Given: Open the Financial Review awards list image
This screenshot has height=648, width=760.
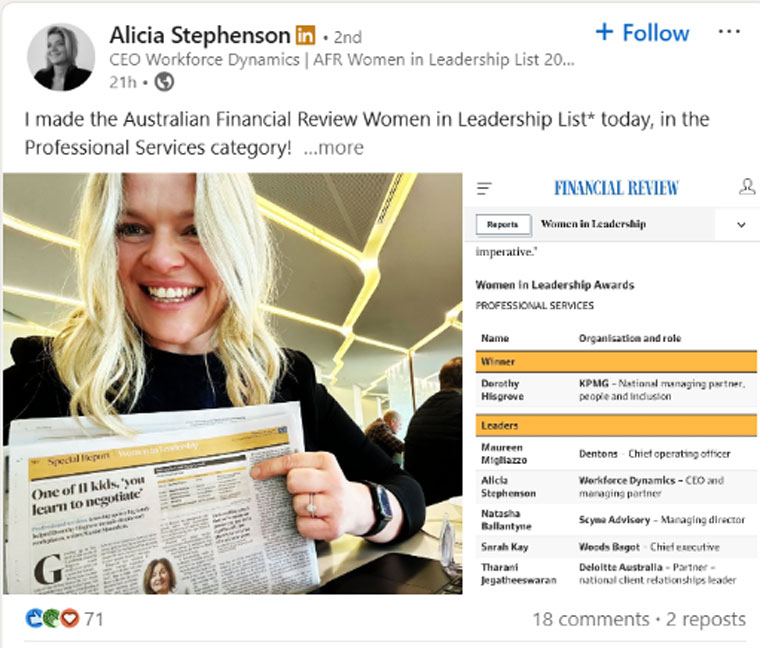Looking at the screenshot, I should pos(612,383).
